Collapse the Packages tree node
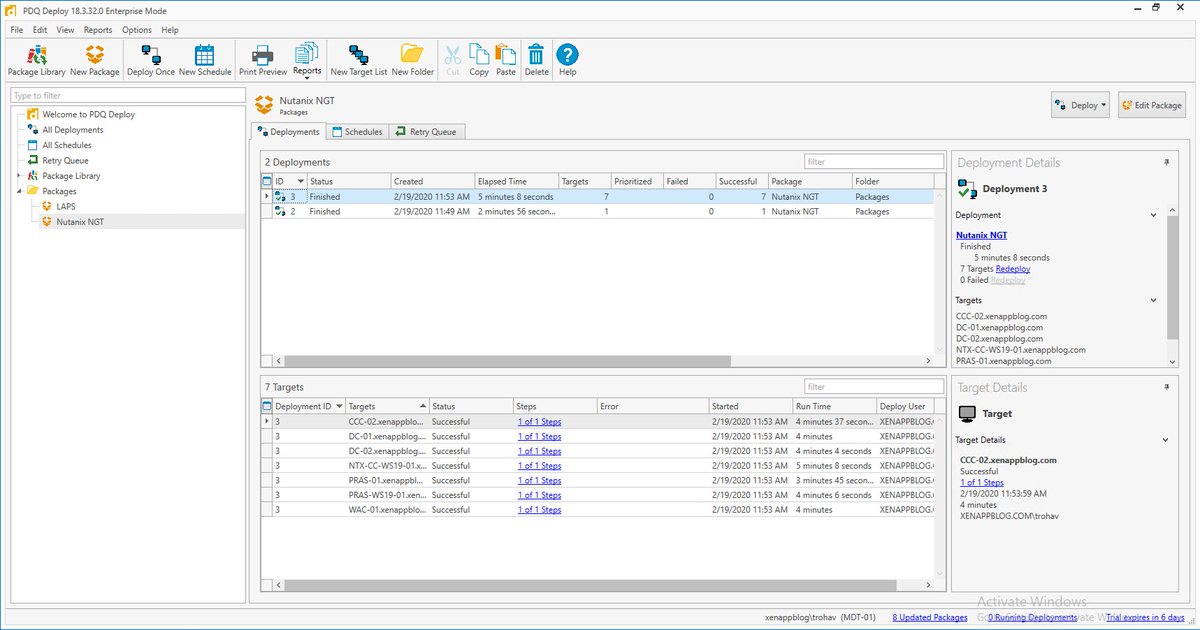The image size is (1200, 630). [17, 191]
